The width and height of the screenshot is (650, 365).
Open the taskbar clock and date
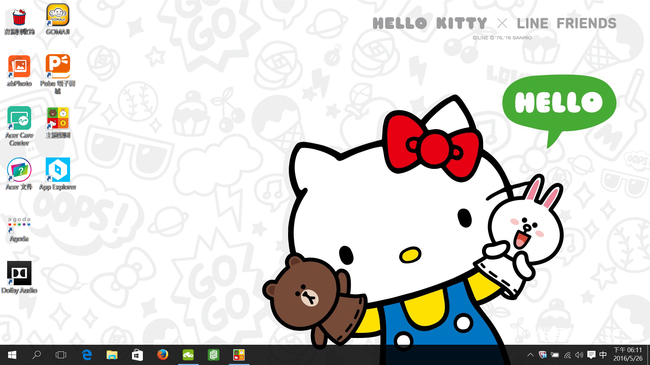coord(628,355)
